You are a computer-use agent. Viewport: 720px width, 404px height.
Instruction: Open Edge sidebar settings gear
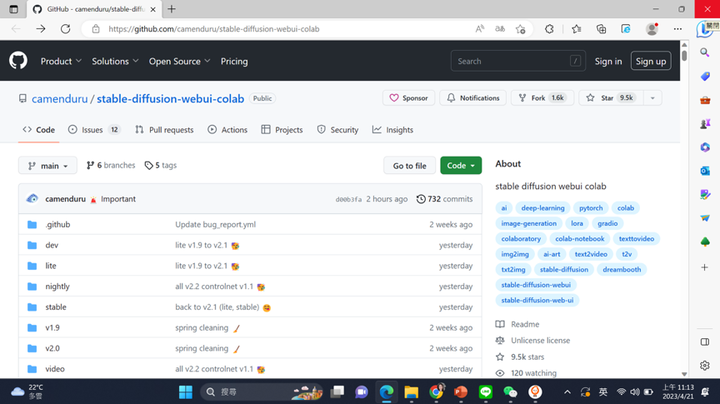pos(705,365)
